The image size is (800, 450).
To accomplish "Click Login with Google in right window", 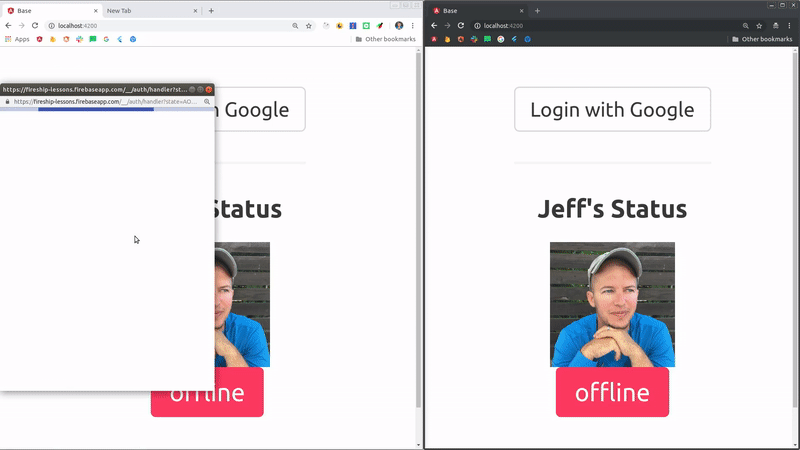I will click(612, 110).
